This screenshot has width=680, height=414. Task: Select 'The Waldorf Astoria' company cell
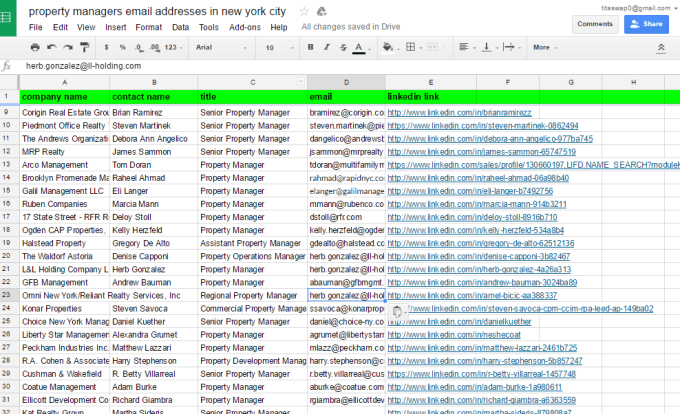coord(65,256)
